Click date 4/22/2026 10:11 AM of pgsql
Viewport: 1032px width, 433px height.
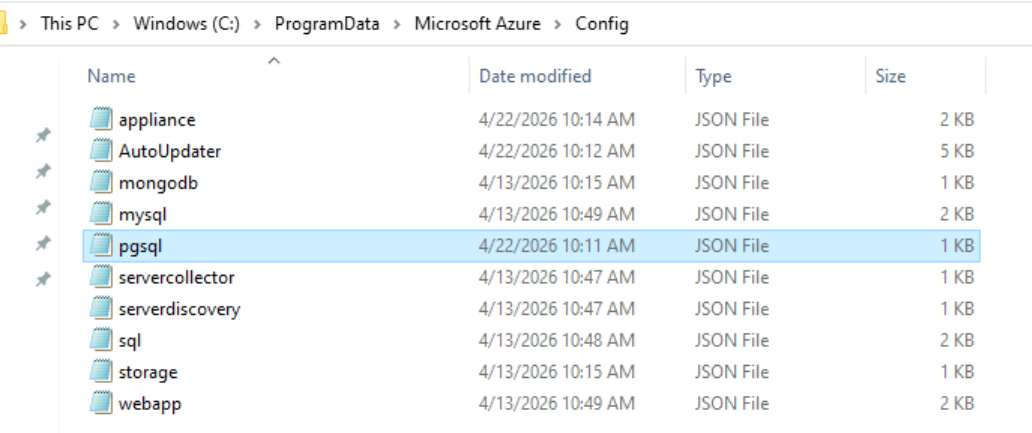click(557, 246)
